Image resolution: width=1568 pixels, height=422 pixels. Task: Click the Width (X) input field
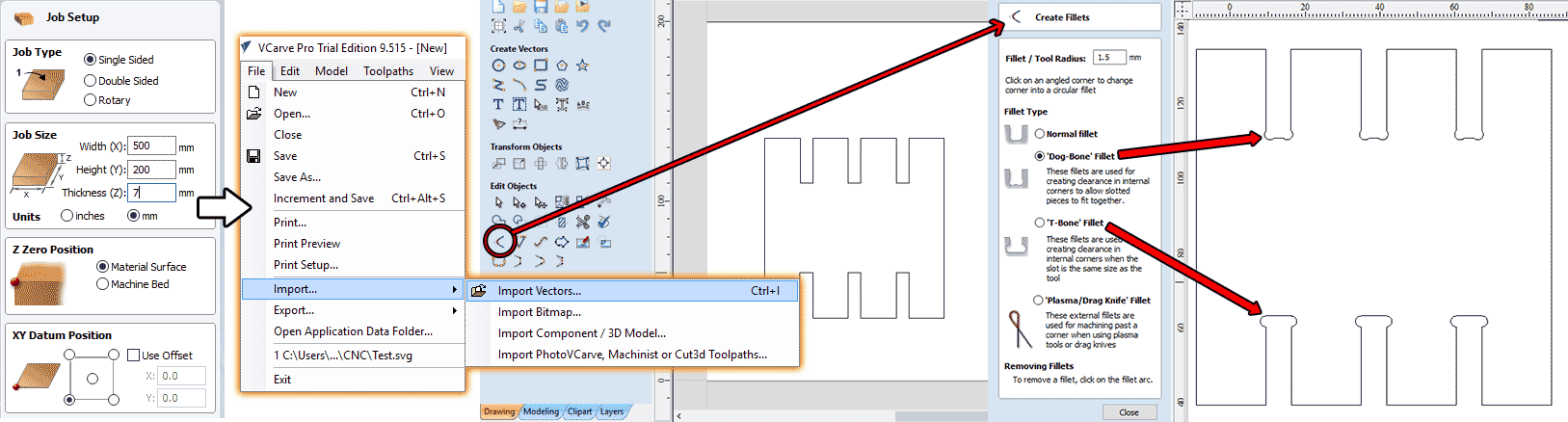click(x=152, y=146)
